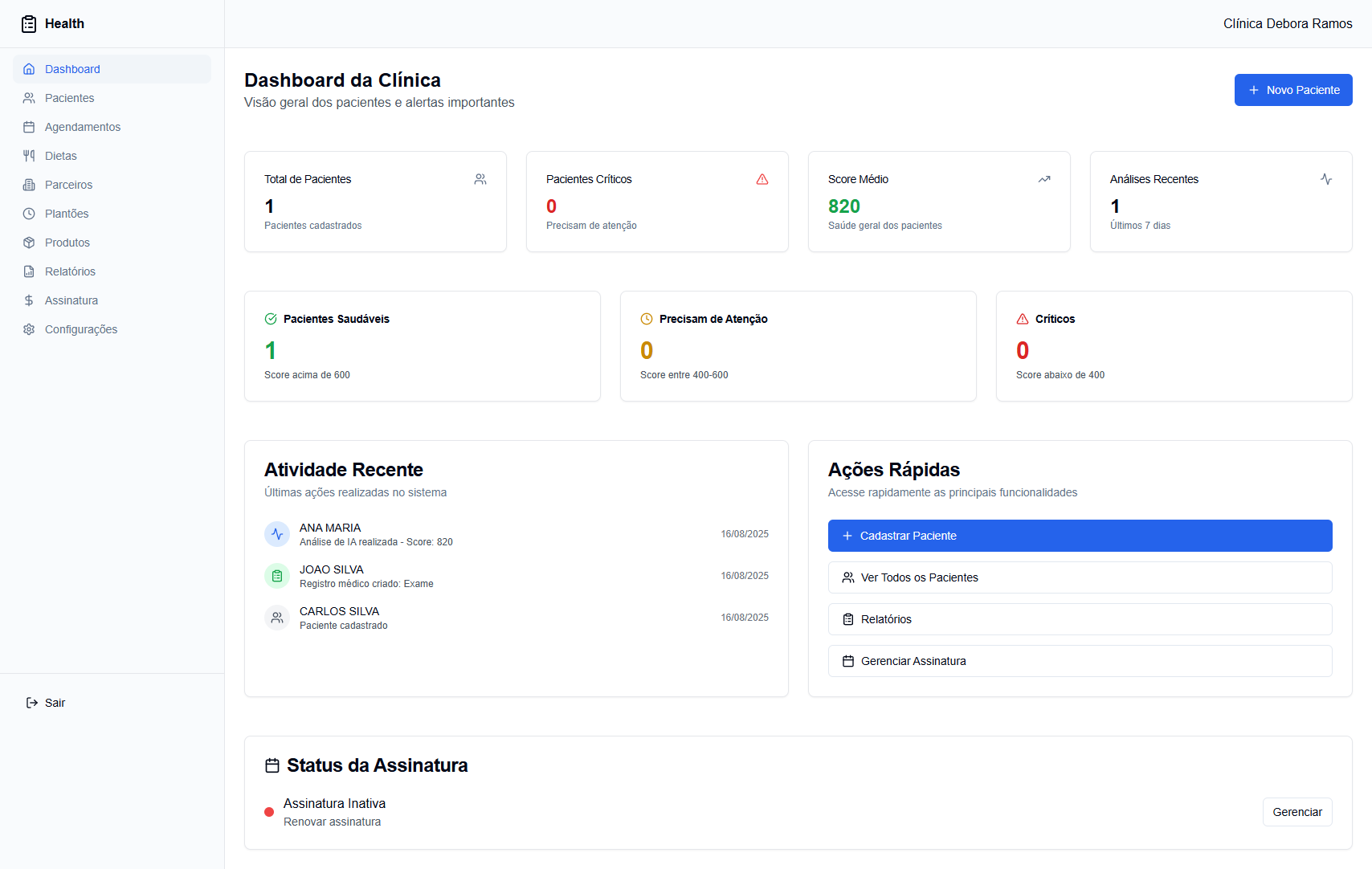The height and width of the screenshot is (869, 1372).
Task: Click the CARLOS SILVA activity entry
Action: (x=517, y=618)
